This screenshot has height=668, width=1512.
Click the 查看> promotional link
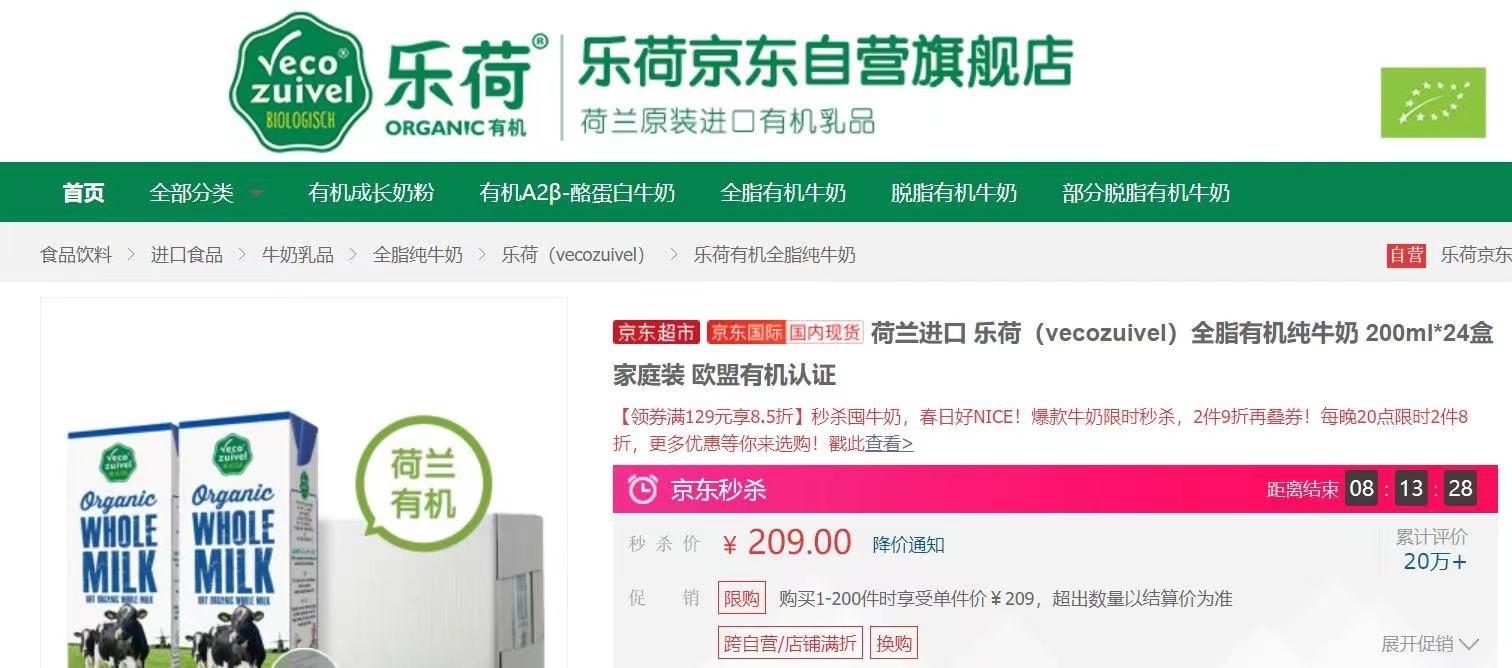tap(889, 443)
